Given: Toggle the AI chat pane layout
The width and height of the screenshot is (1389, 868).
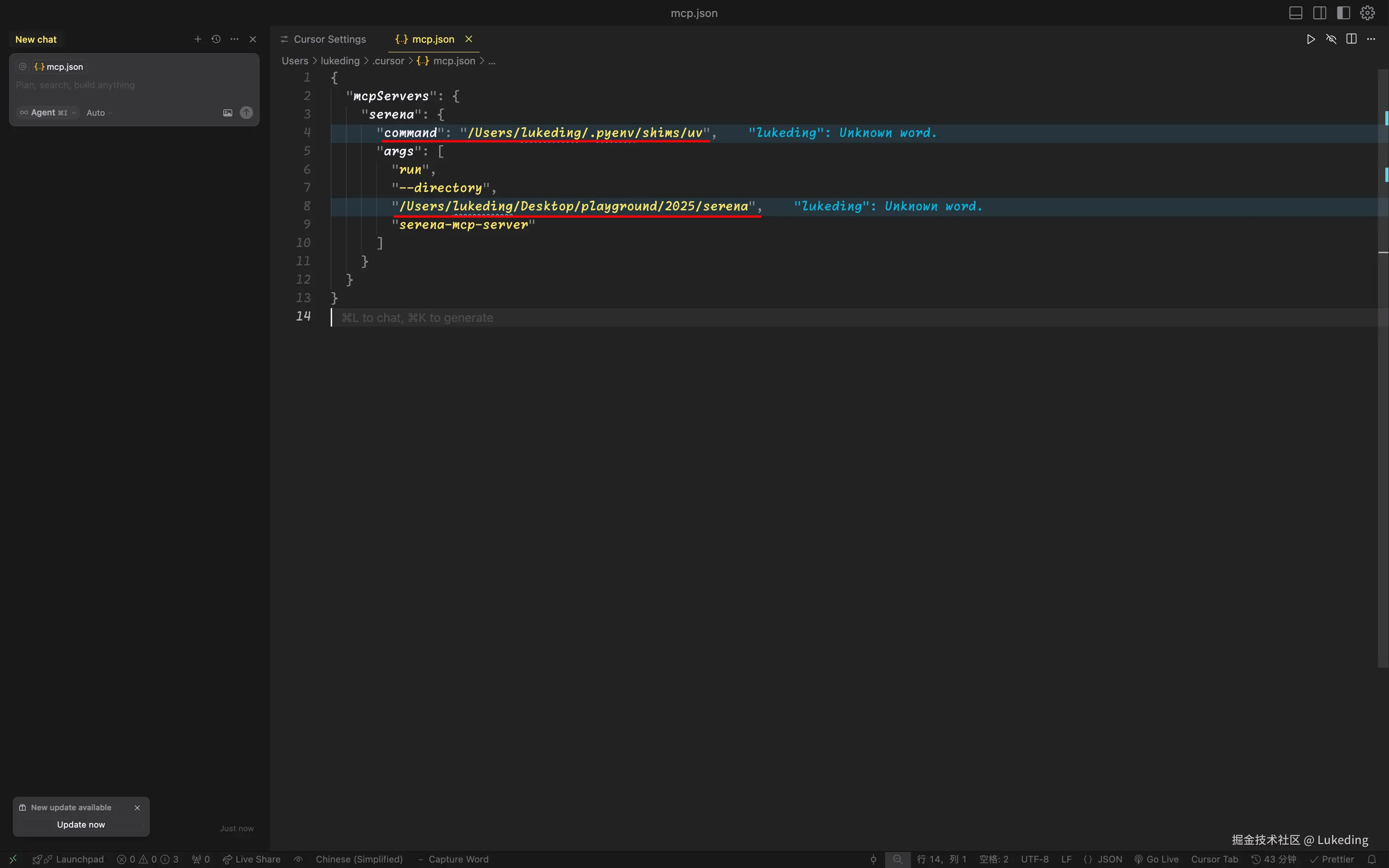Looking at the screenshot, I should 1343,13.
